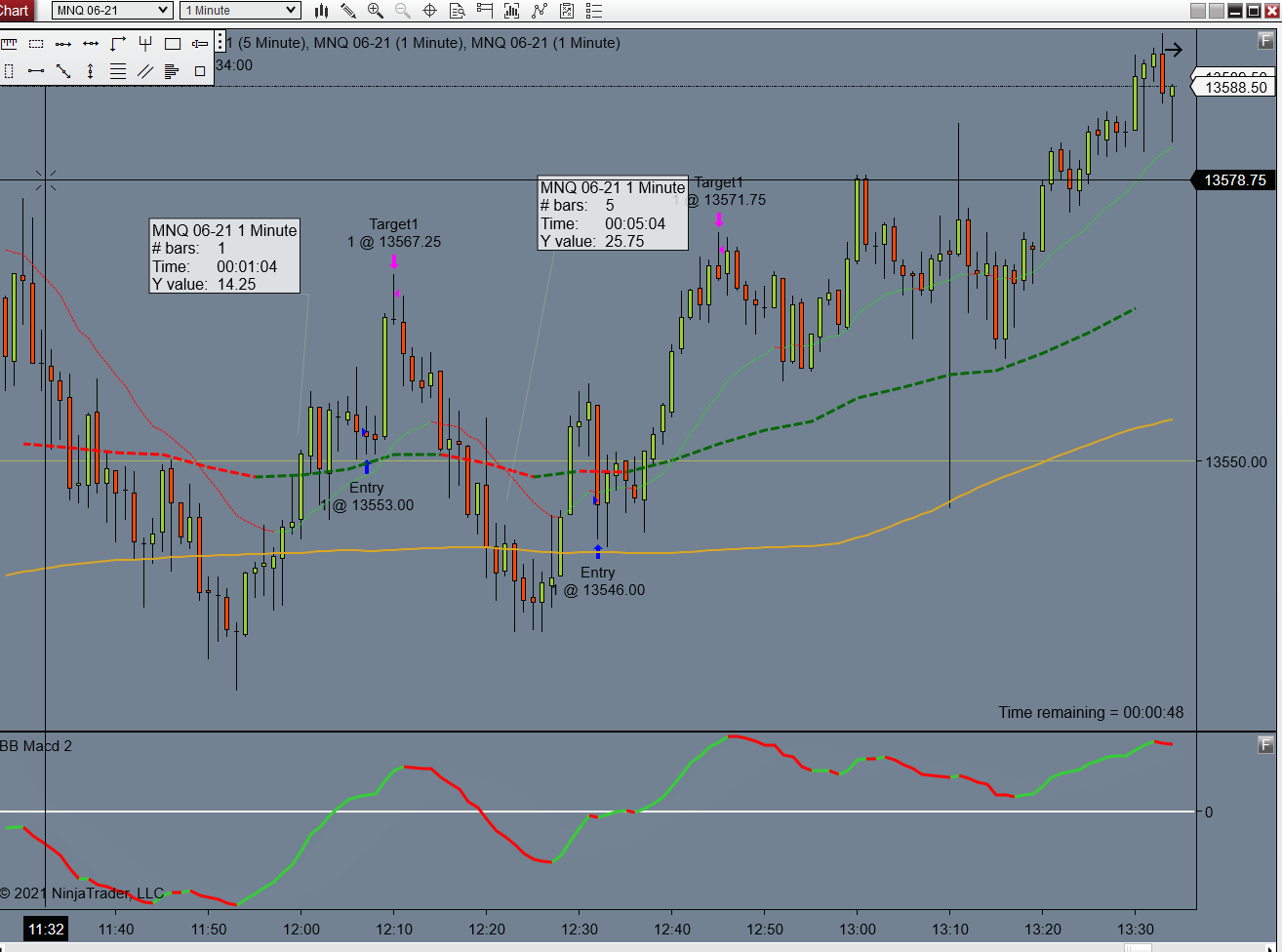Screen dimensions: 1282x952
Task: Open the properties list icon
Action: click(594, 11)
